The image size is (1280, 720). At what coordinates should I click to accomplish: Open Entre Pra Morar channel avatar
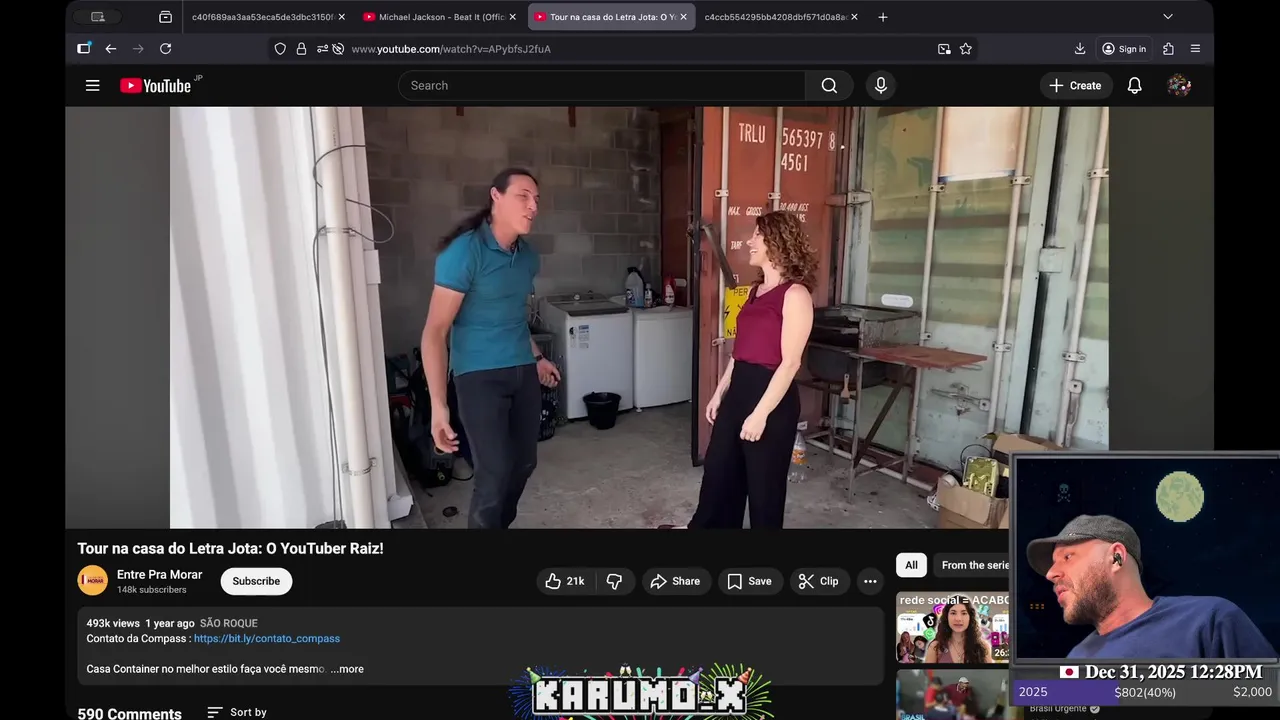pos(93,581)
